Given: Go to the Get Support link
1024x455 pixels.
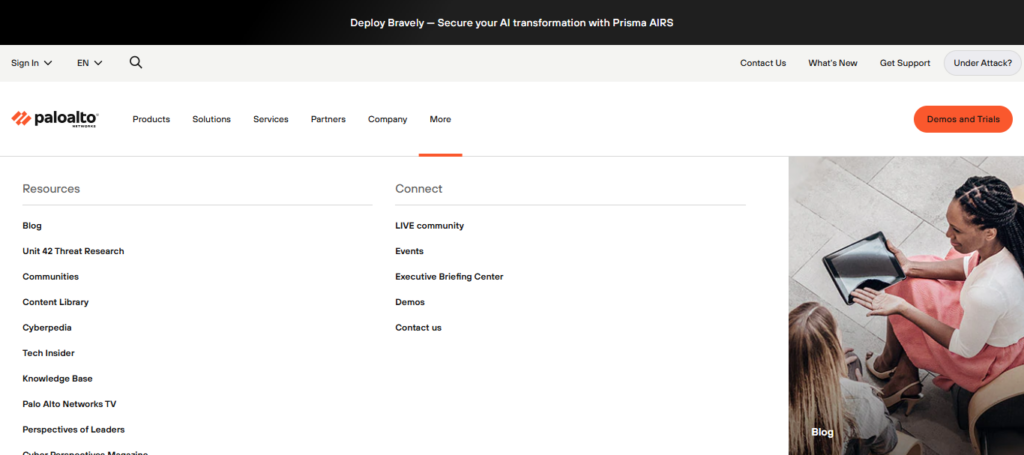Looking at the screenshot, I should pos(905,63).
